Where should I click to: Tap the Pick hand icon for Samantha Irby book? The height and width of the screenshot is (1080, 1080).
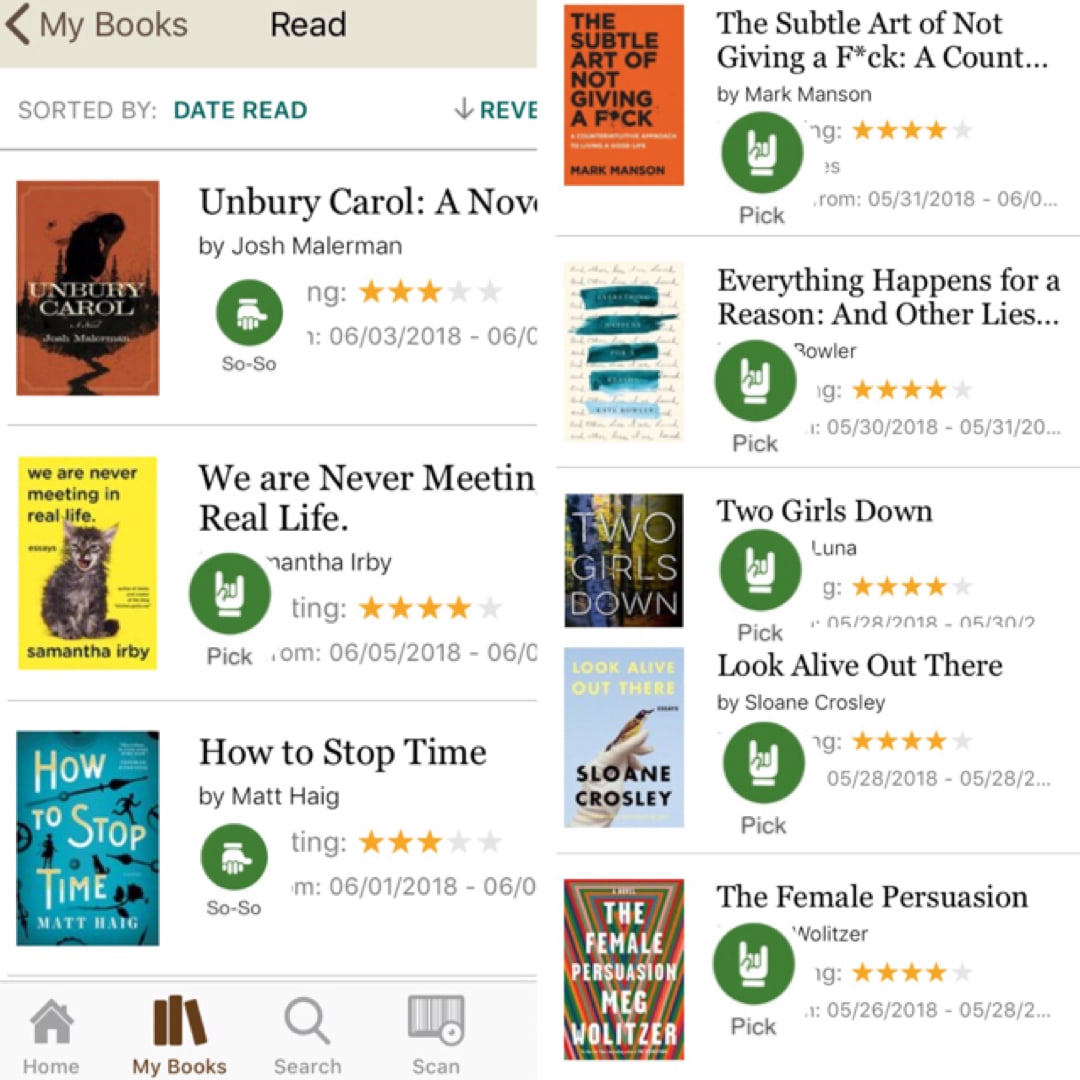click(x=230, y=593)
